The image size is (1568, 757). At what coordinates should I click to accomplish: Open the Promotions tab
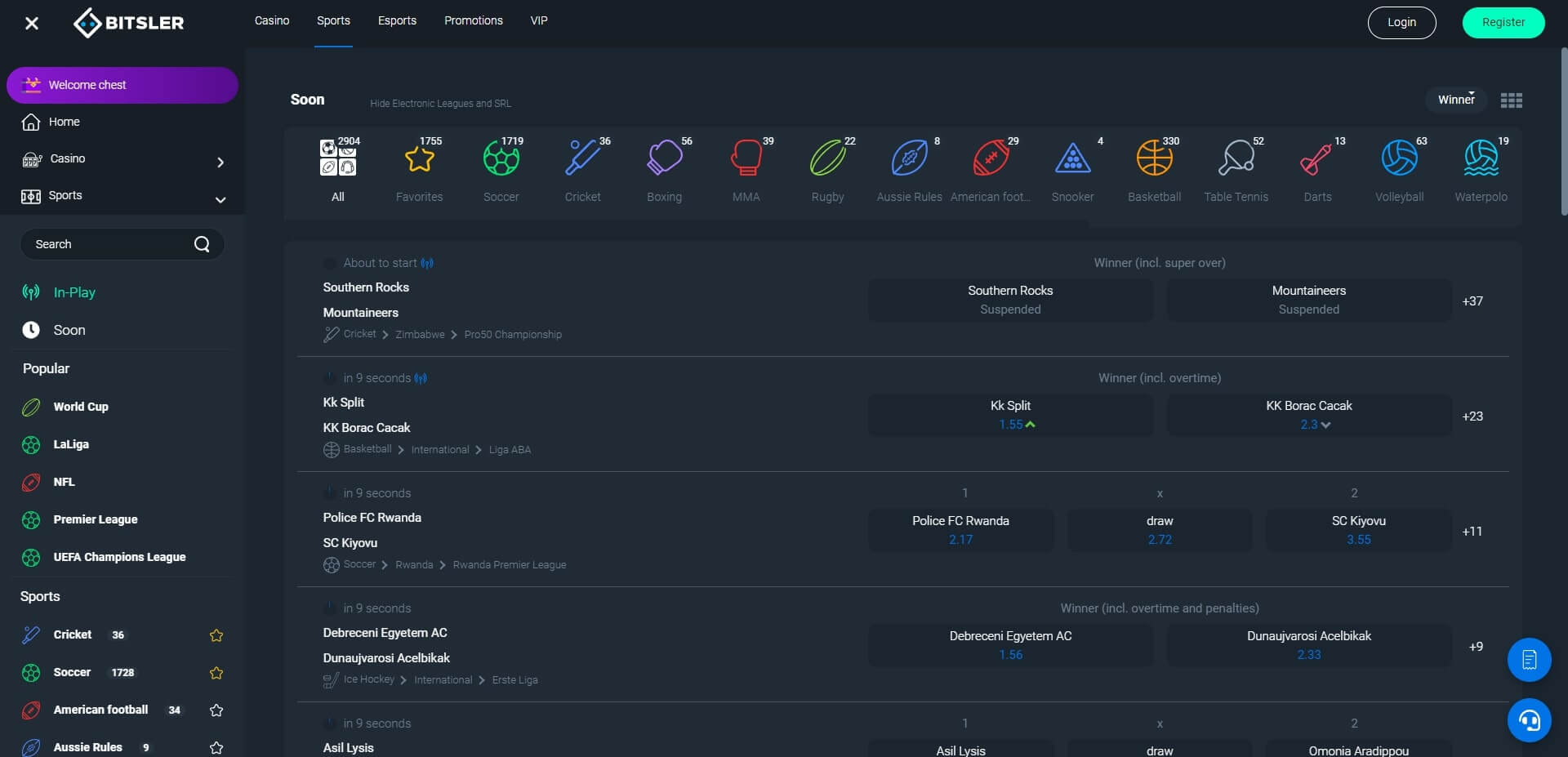point(473,21)
